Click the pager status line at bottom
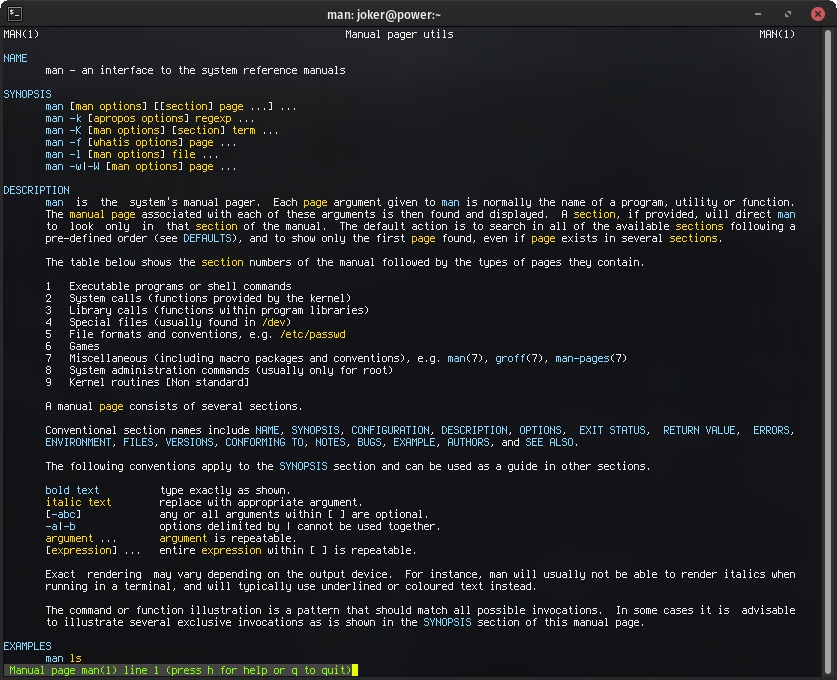Screen dimensions: 837x680 click(180, 670)
